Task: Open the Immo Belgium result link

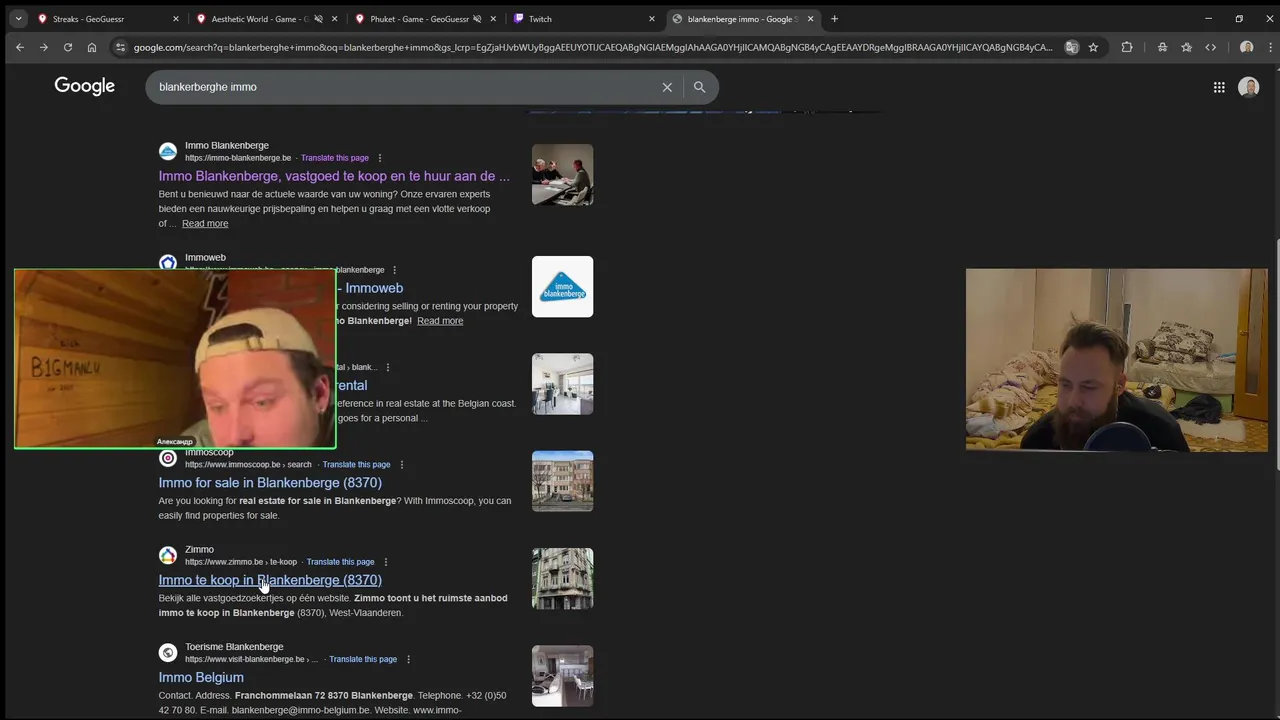Action: 201,677
